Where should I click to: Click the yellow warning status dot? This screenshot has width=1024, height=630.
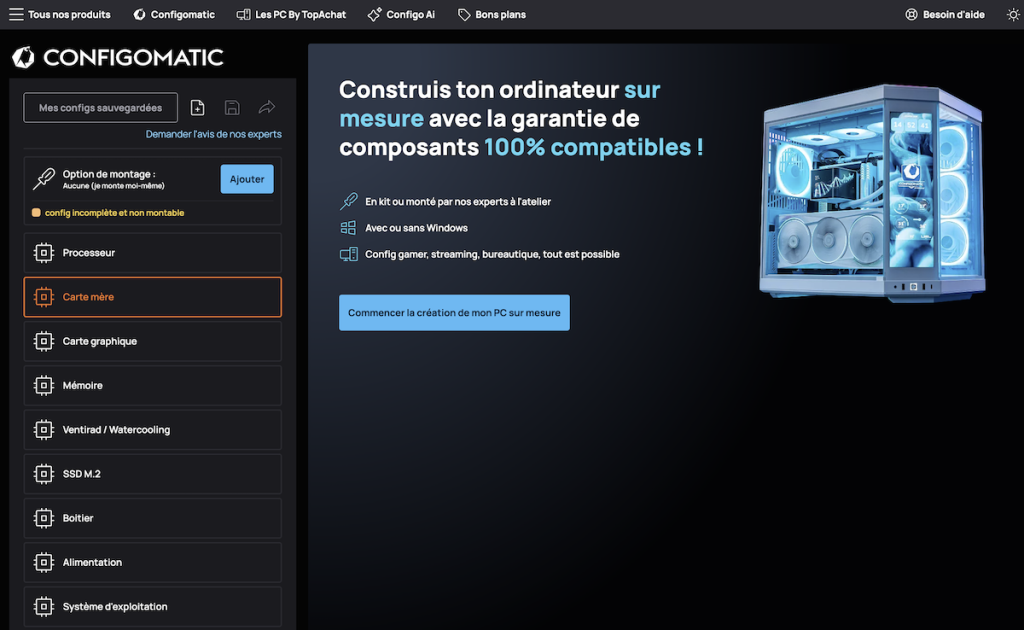pos(36,213)
